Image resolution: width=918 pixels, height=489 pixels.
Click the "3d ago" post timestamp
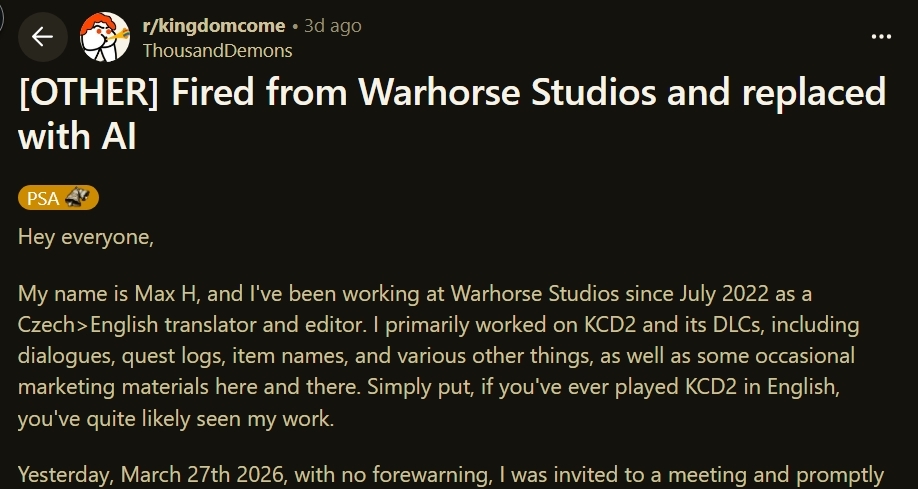tap(332, 26)
